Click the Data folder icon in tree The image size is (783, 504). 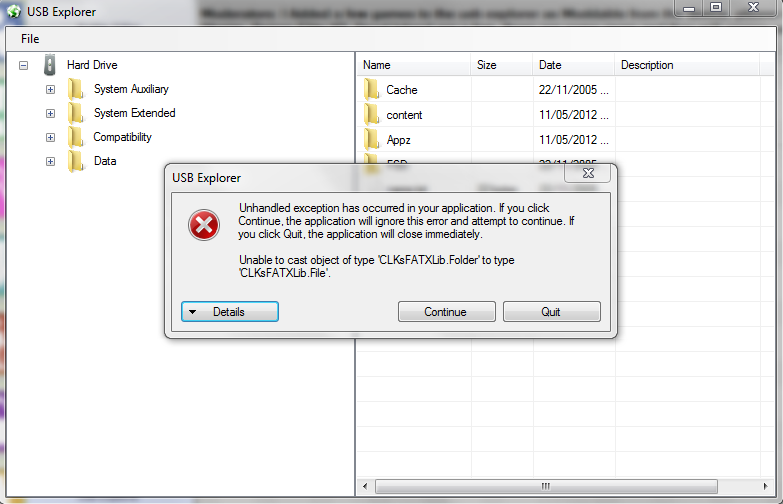tap(76, 161)
